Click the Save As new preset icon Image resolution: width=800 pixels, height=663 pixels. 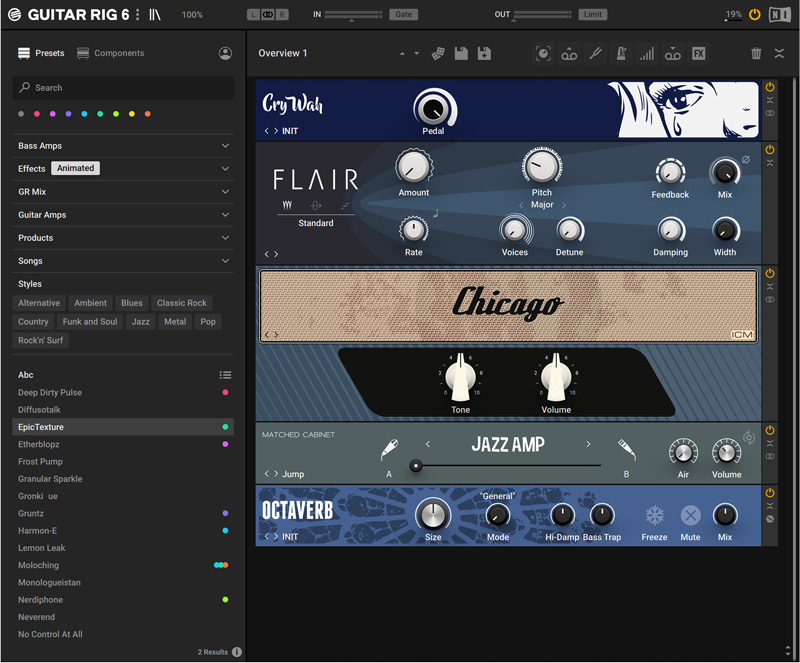(484, 53)
